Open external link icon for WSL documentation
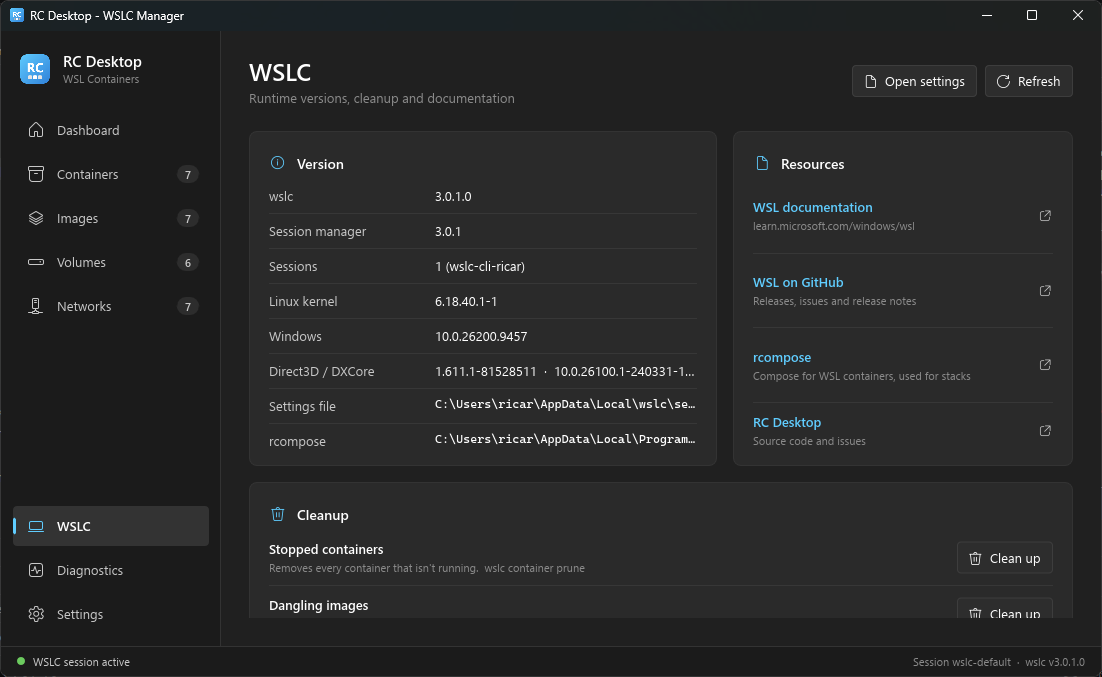The width and height of the screenshot is (1102, 677). 1045,216
